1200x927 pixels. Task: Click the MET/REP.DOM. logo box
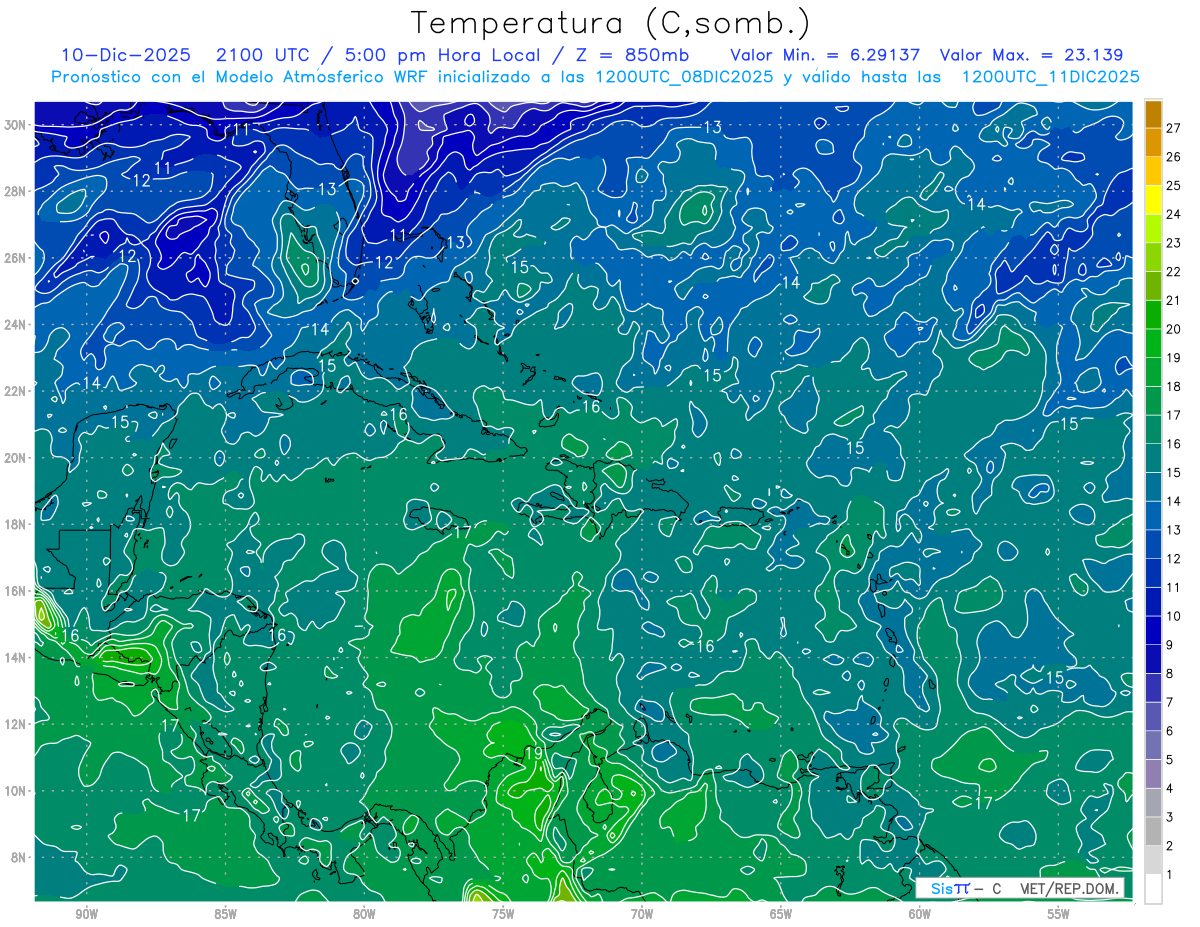[x=1020, y=888]
